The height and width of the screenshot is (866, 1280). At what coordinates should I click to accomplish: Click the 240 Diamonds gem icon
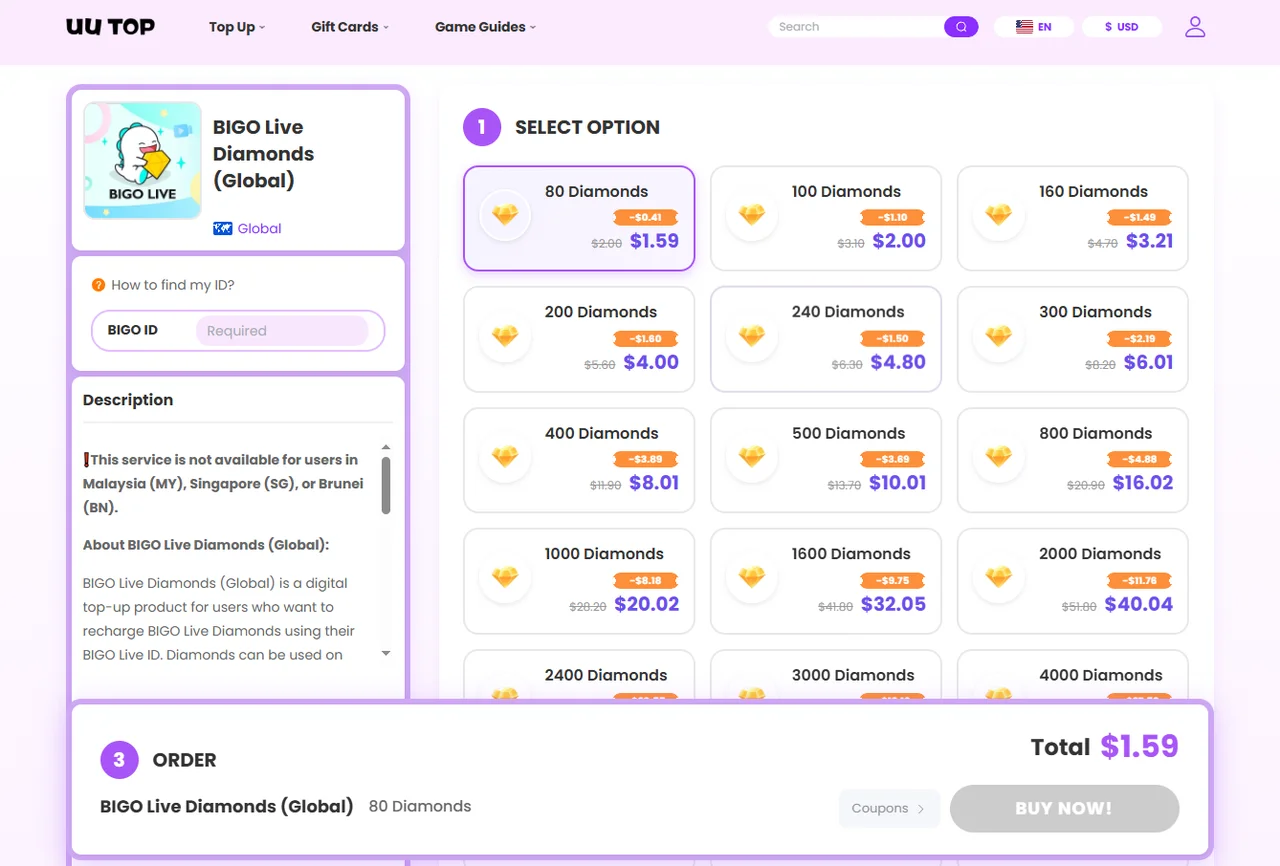(x=752, y=336)
